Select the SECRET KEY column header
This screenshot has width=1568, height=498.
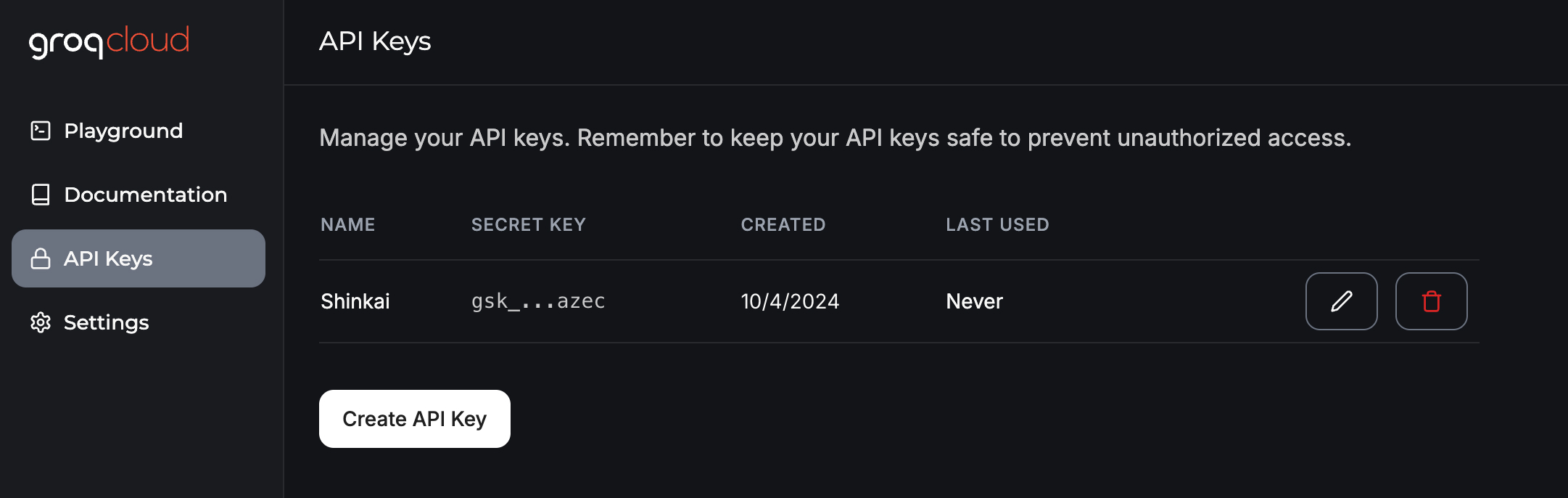pyautogui.click(x=528, y=224)
